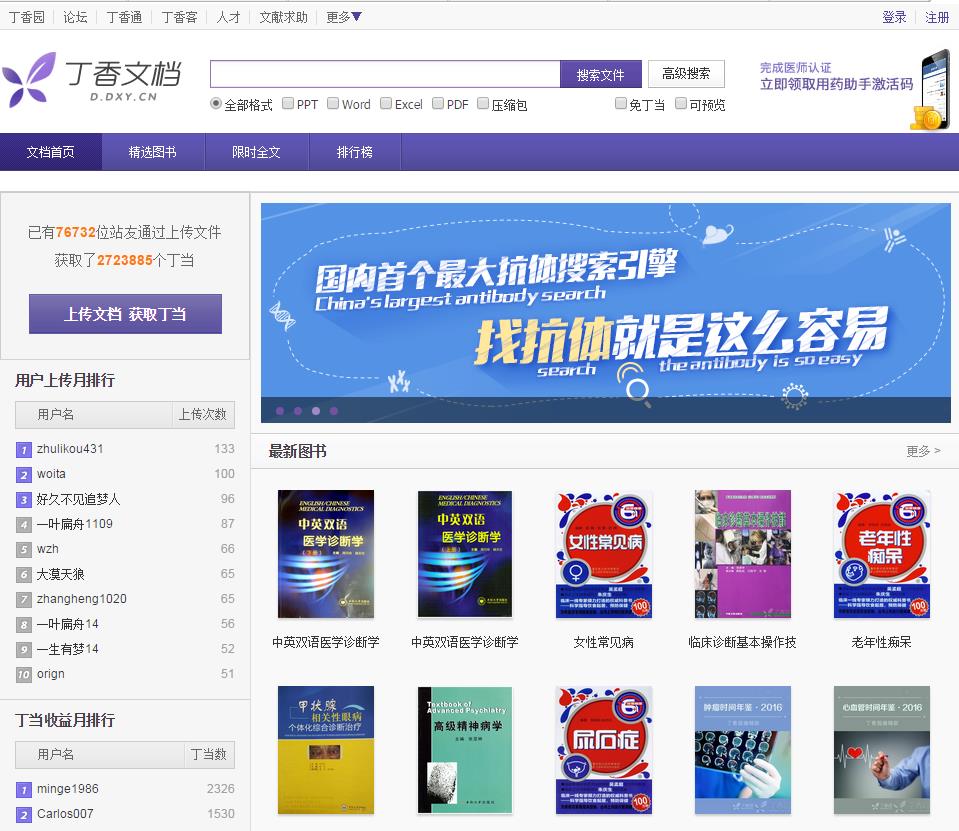Select 全部格式 radio option
Viewport: 959px width, 831px height.
pos(215,103)
